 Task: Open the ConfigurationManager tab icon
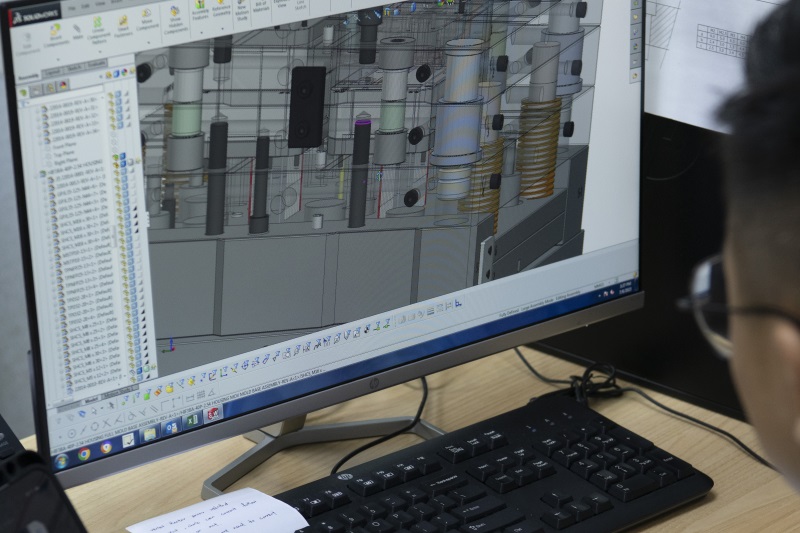(50, 88)
